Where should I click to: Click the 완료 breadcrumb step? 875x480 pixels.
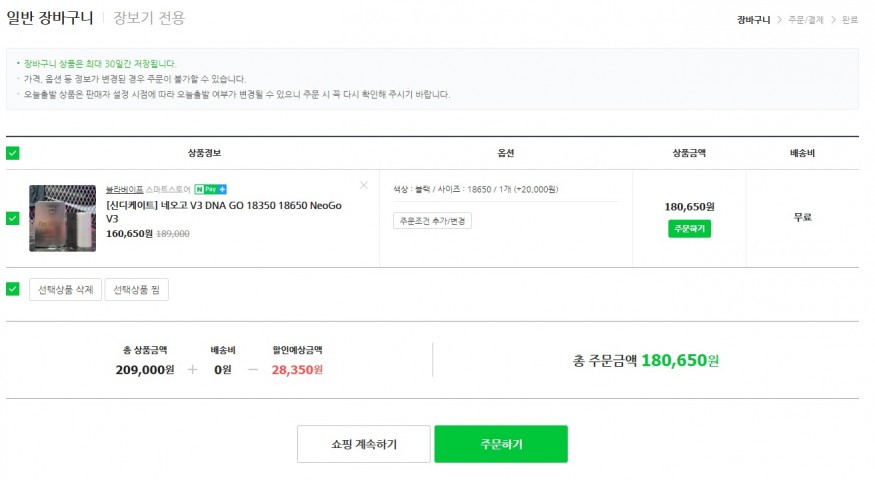(x=850, y=19)
